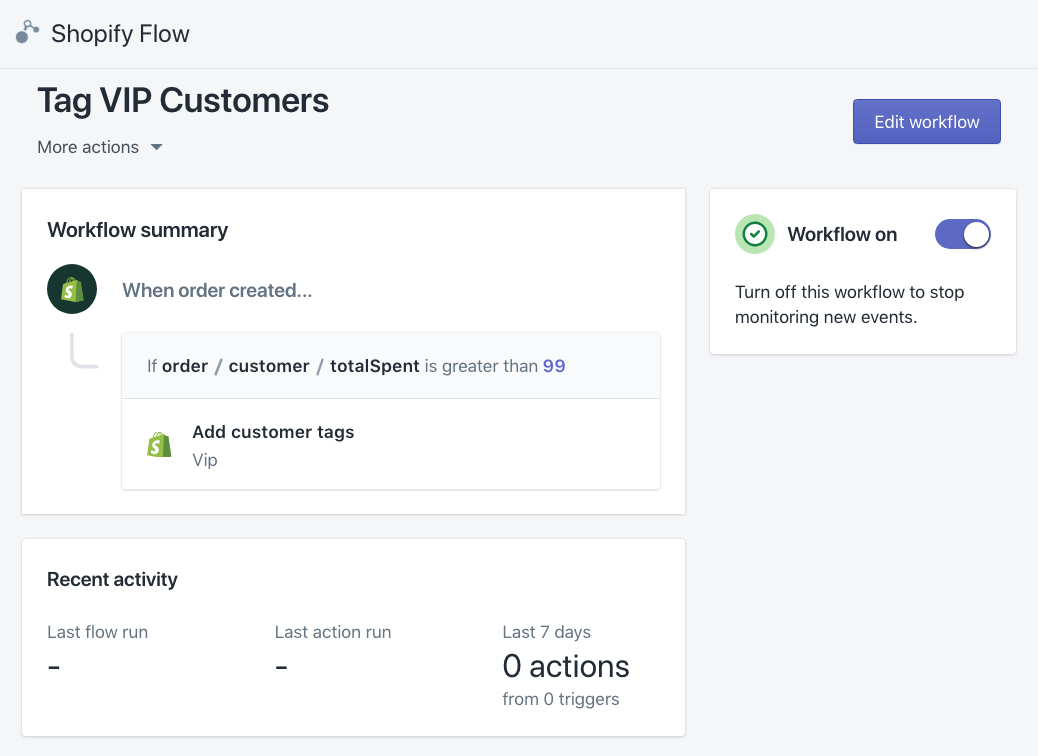Click the 'from 0 triggers' text
This screenshot has width=1038, height=756.
point(561,699)
